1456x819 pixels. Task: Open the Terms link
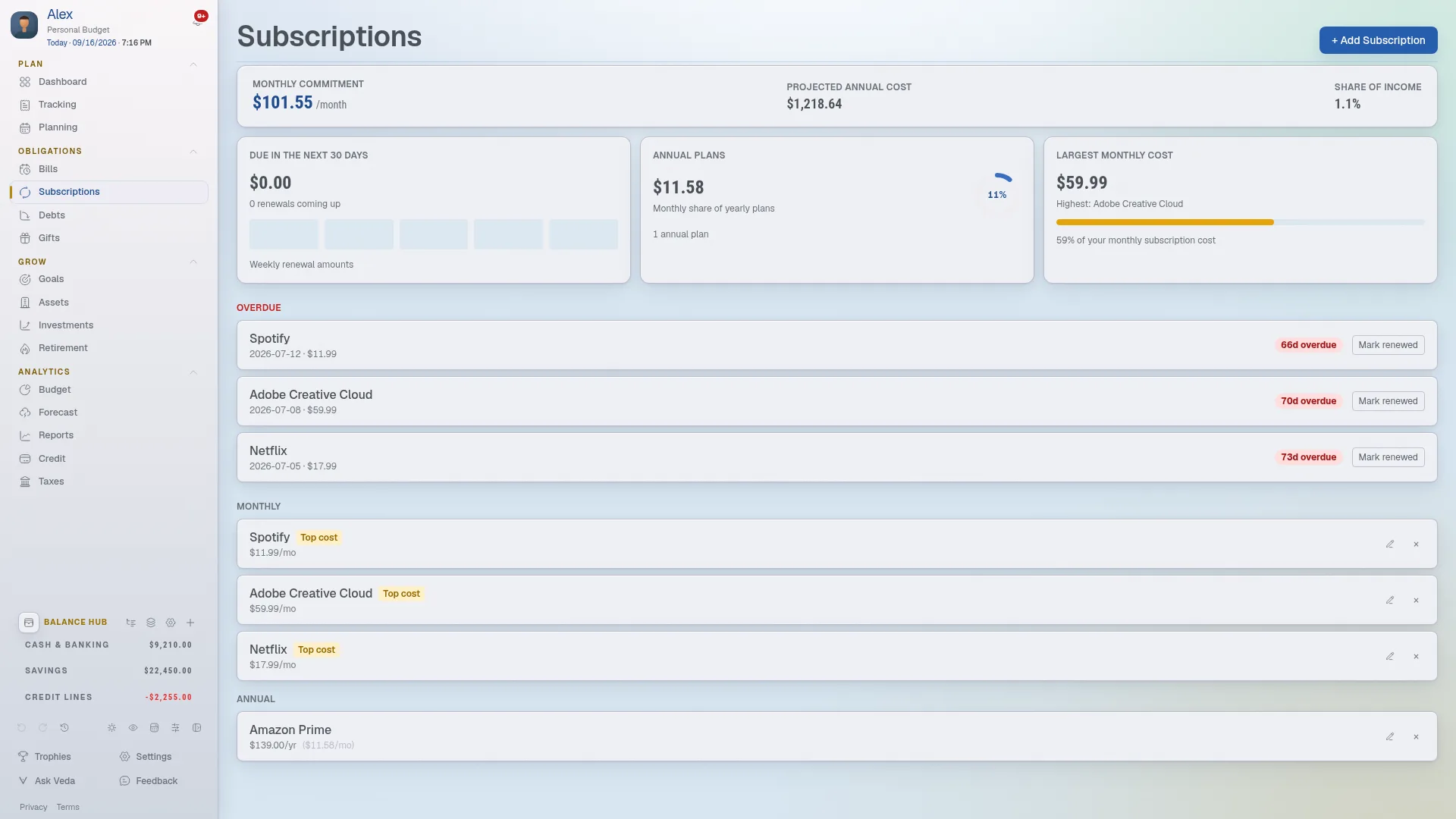click(67, 808)
